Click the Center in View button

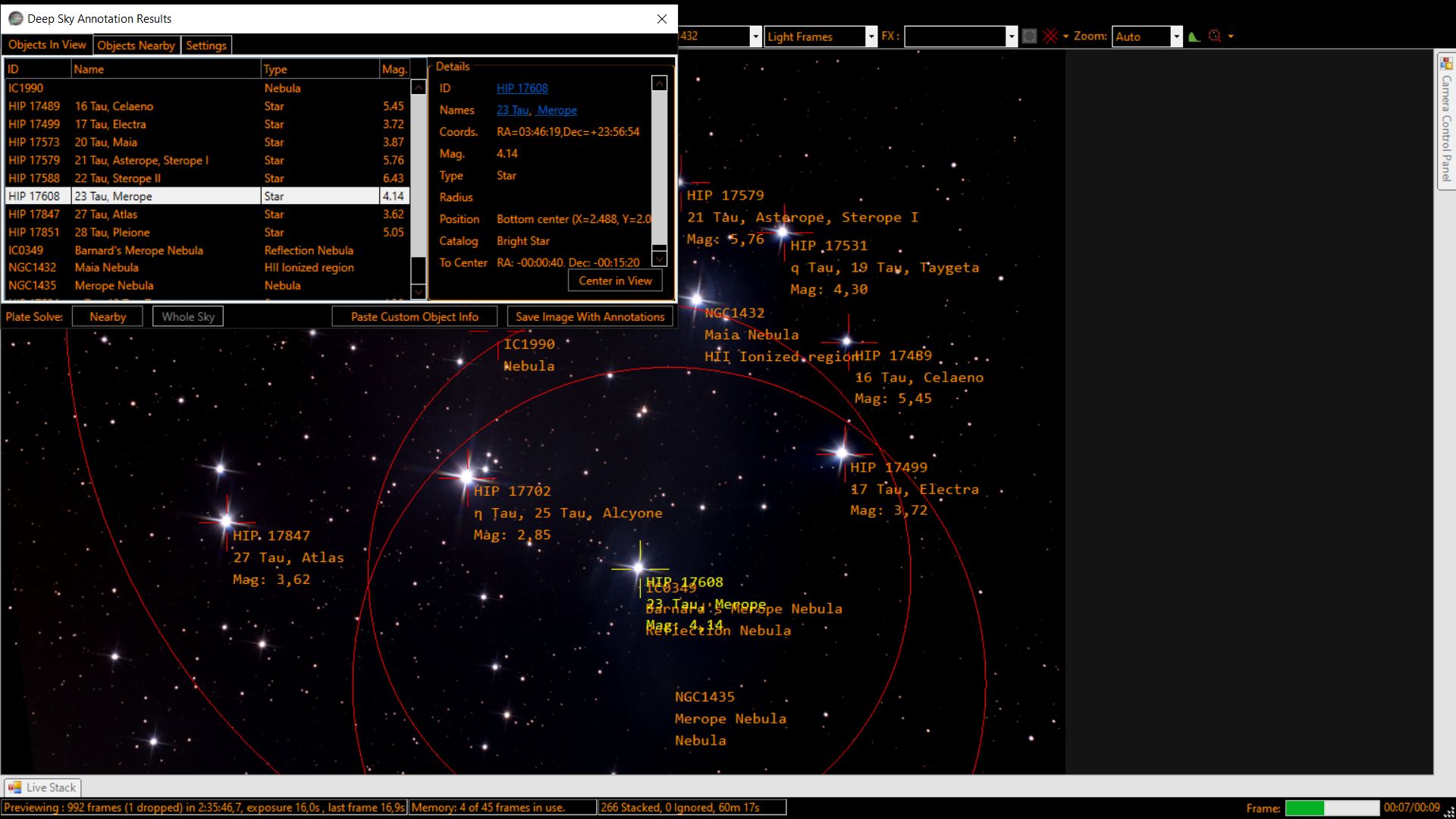point(615,281)
